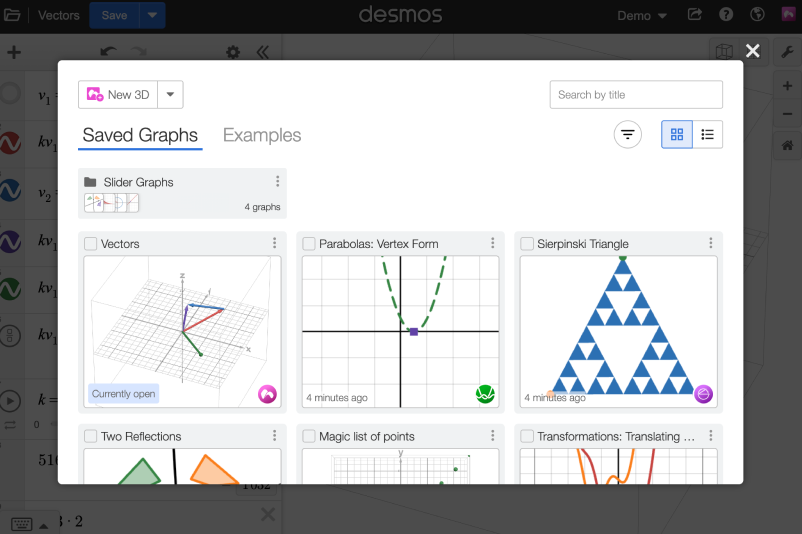Image resolution: width=802 pixels, height=534 pixels.
Task: Open the wrench graph settings icon
Action: 787,52
